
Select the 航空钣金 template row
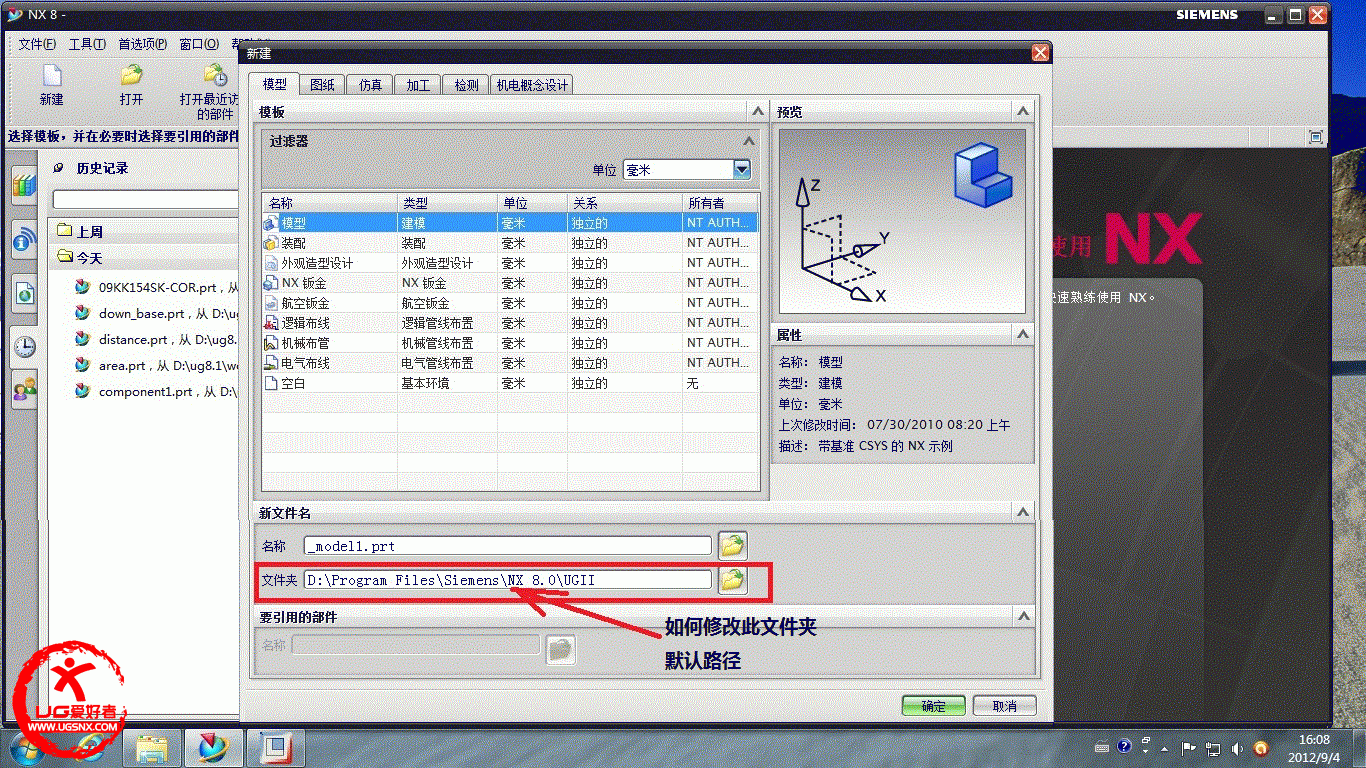[510, 303]
